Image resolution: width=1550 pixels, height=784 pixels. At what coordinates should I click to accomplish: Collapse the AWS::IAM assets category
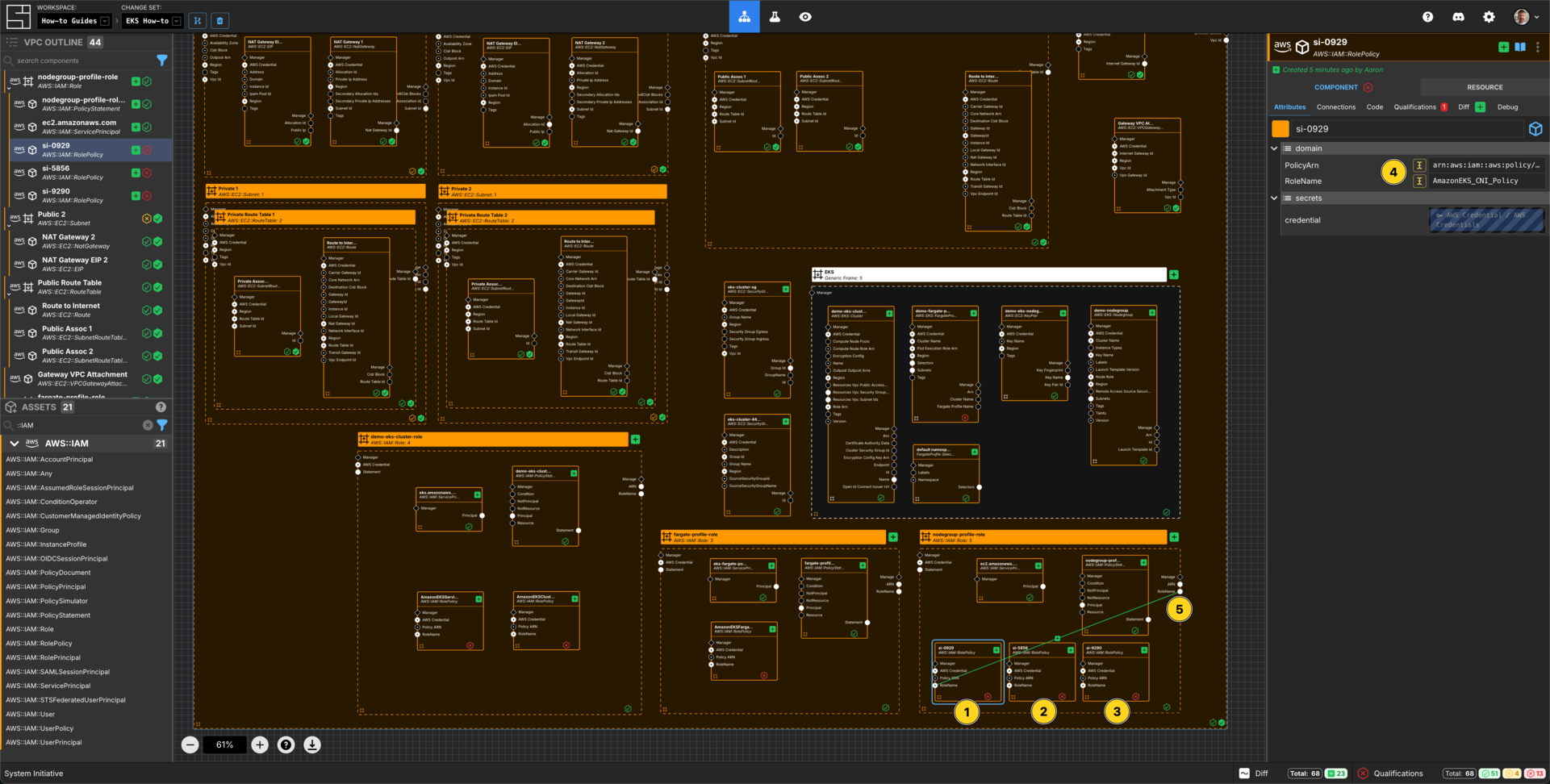coord(15,444)
